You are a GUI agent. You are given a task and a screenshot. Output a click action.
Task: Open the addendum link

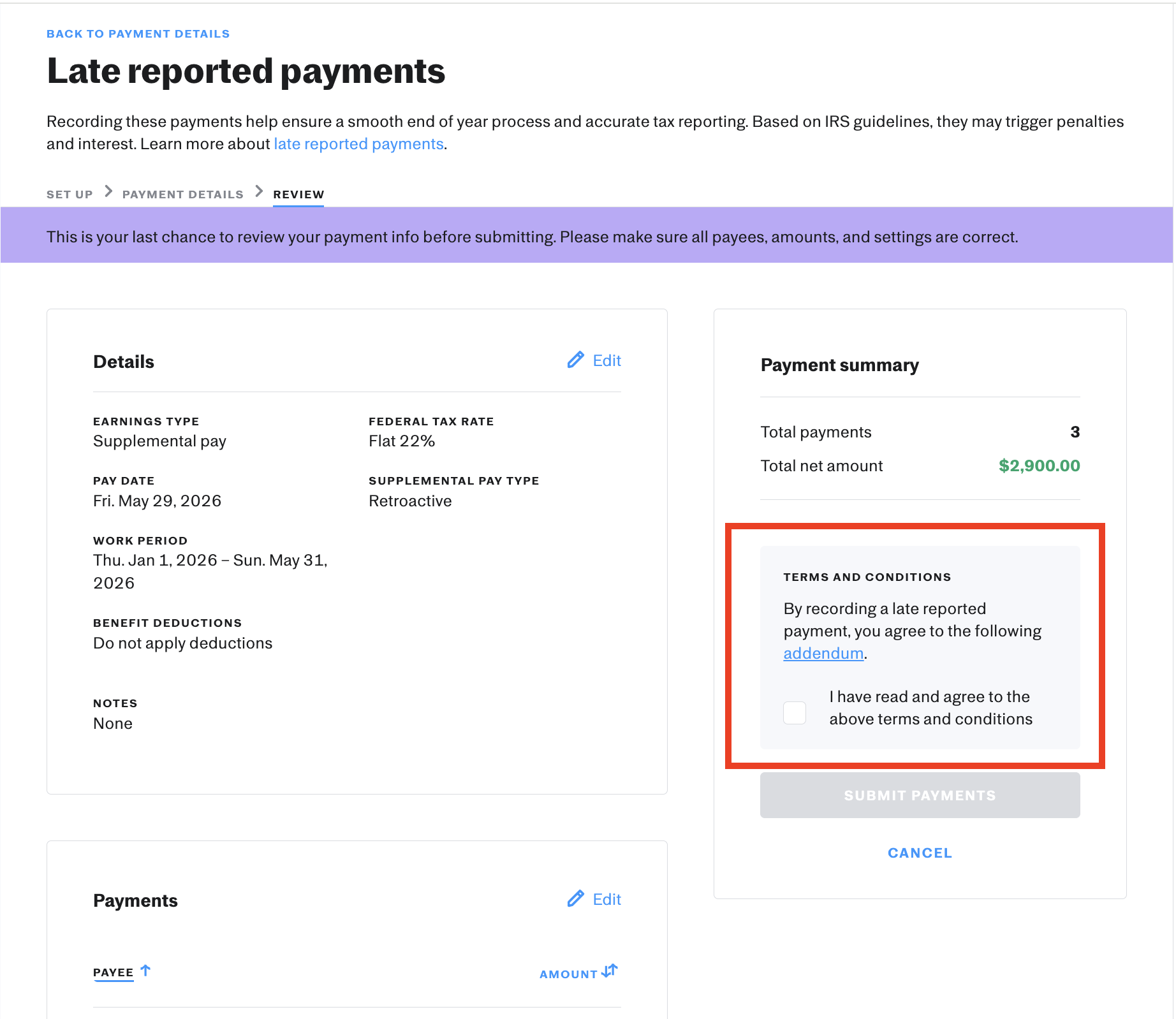(x=823, y=654)
